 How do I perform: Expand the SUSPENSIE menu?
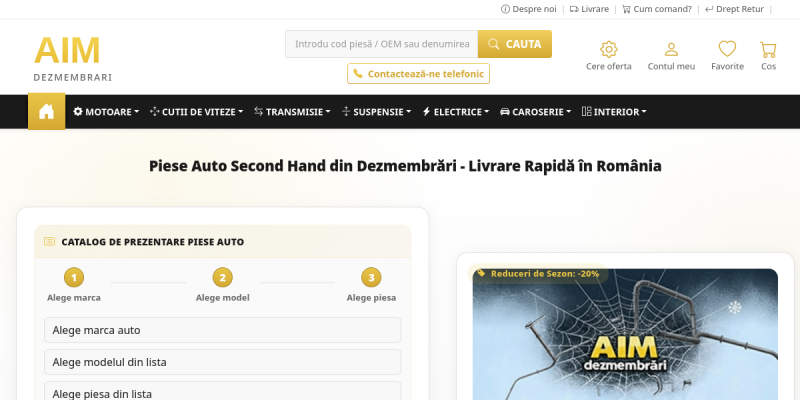pos(377,112)
